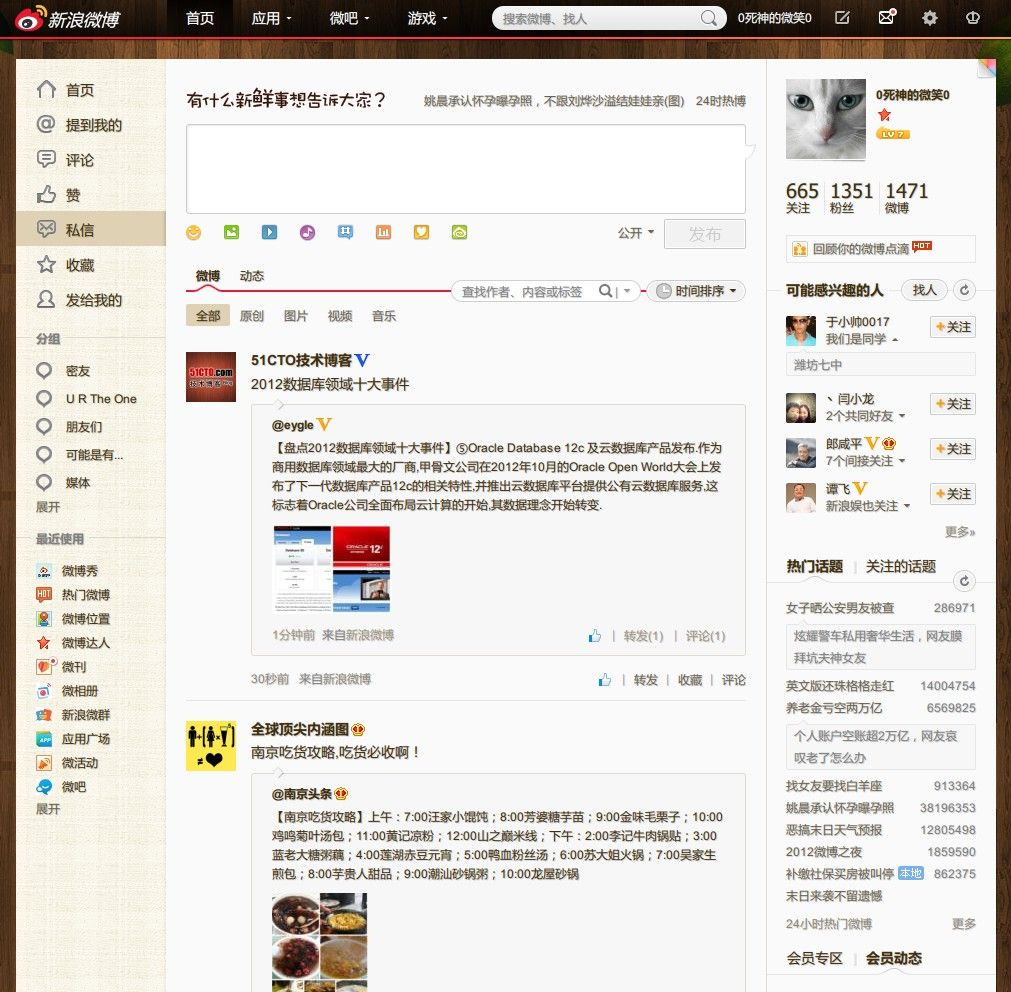The image size is (1011, 992).
Task: Follow 郎咸平
Action: click(952, 449)
